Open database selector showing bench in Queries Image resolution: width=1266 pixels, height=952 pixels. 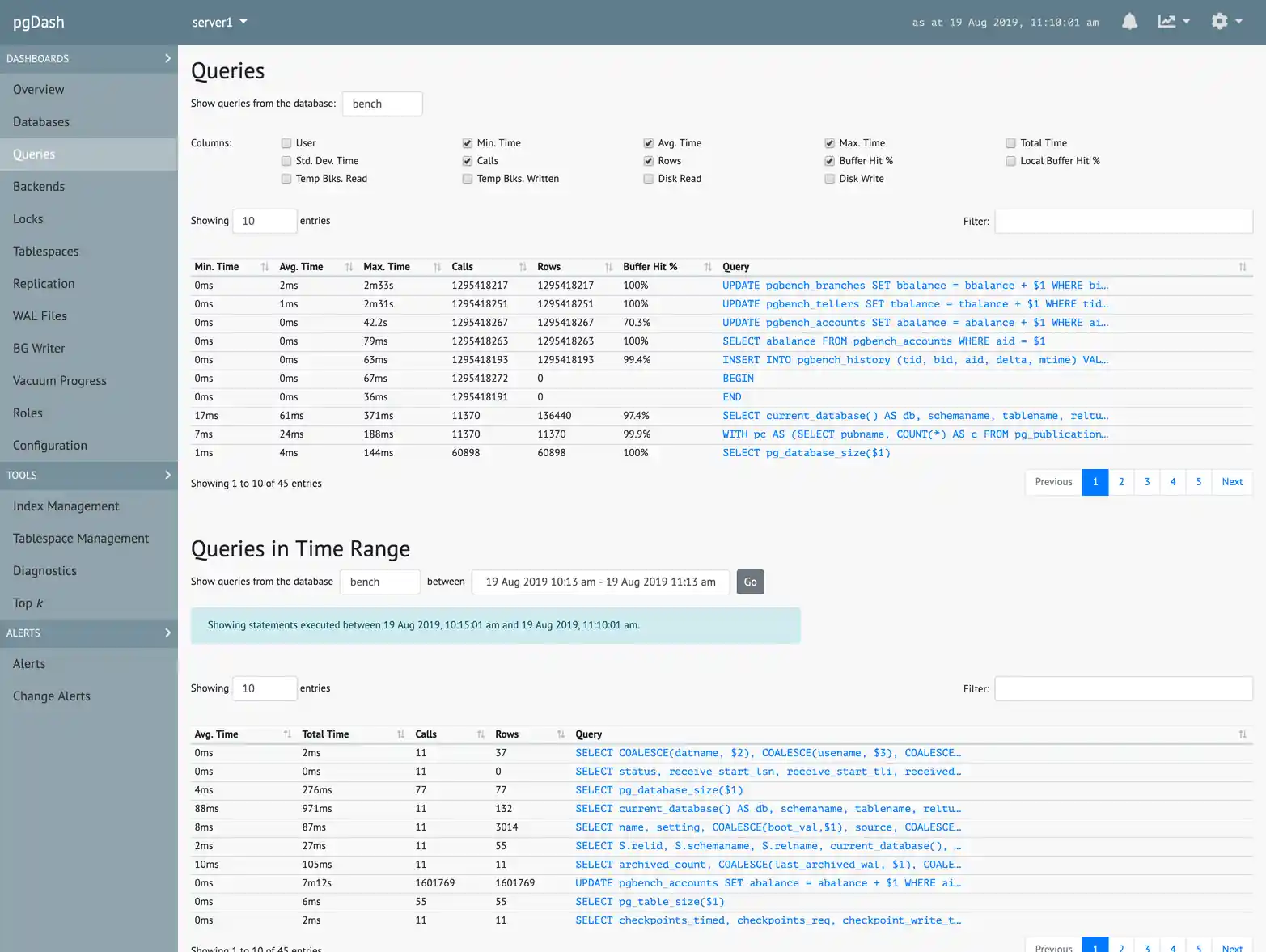point(382,104)
